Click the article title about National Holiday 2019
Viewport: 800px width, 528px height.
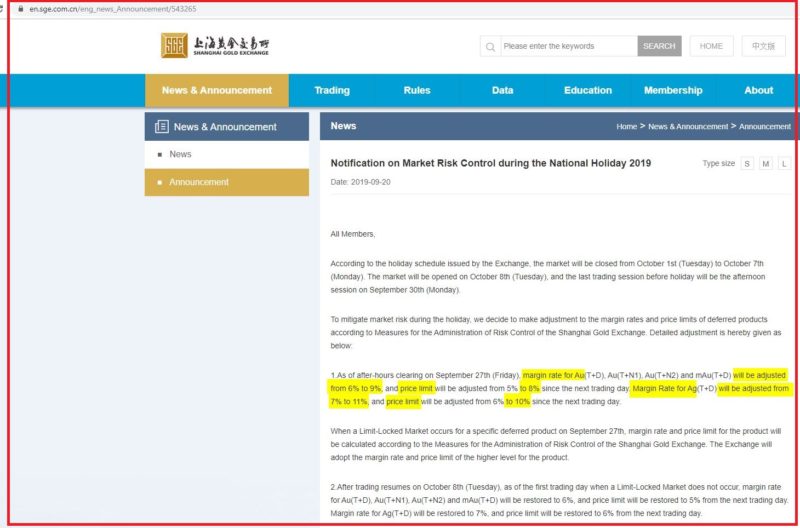pyautogui.click(x=491, y=163)
